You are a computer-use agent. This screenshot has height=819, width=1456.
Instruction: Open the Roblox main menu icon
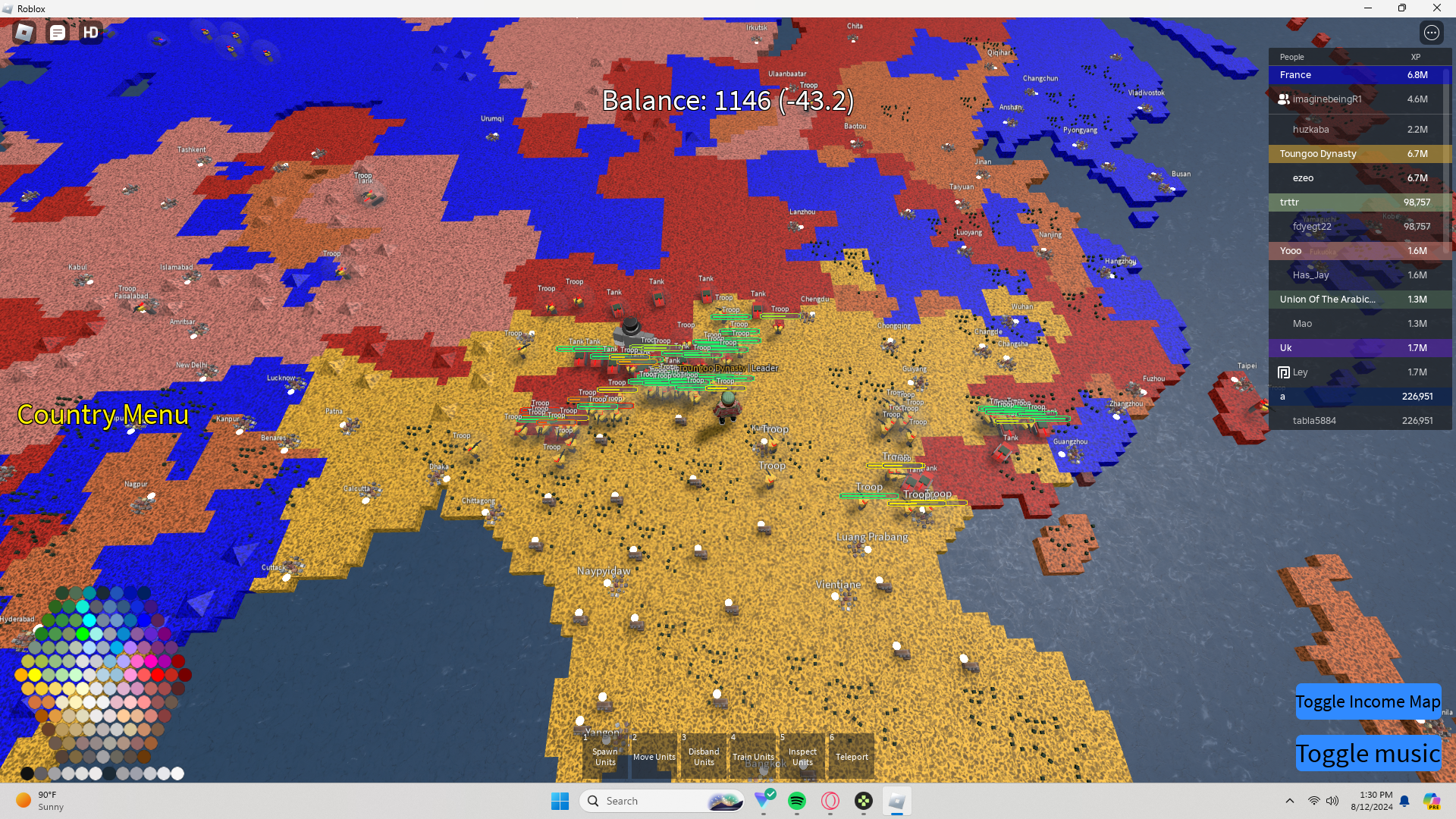coord(24,33)
